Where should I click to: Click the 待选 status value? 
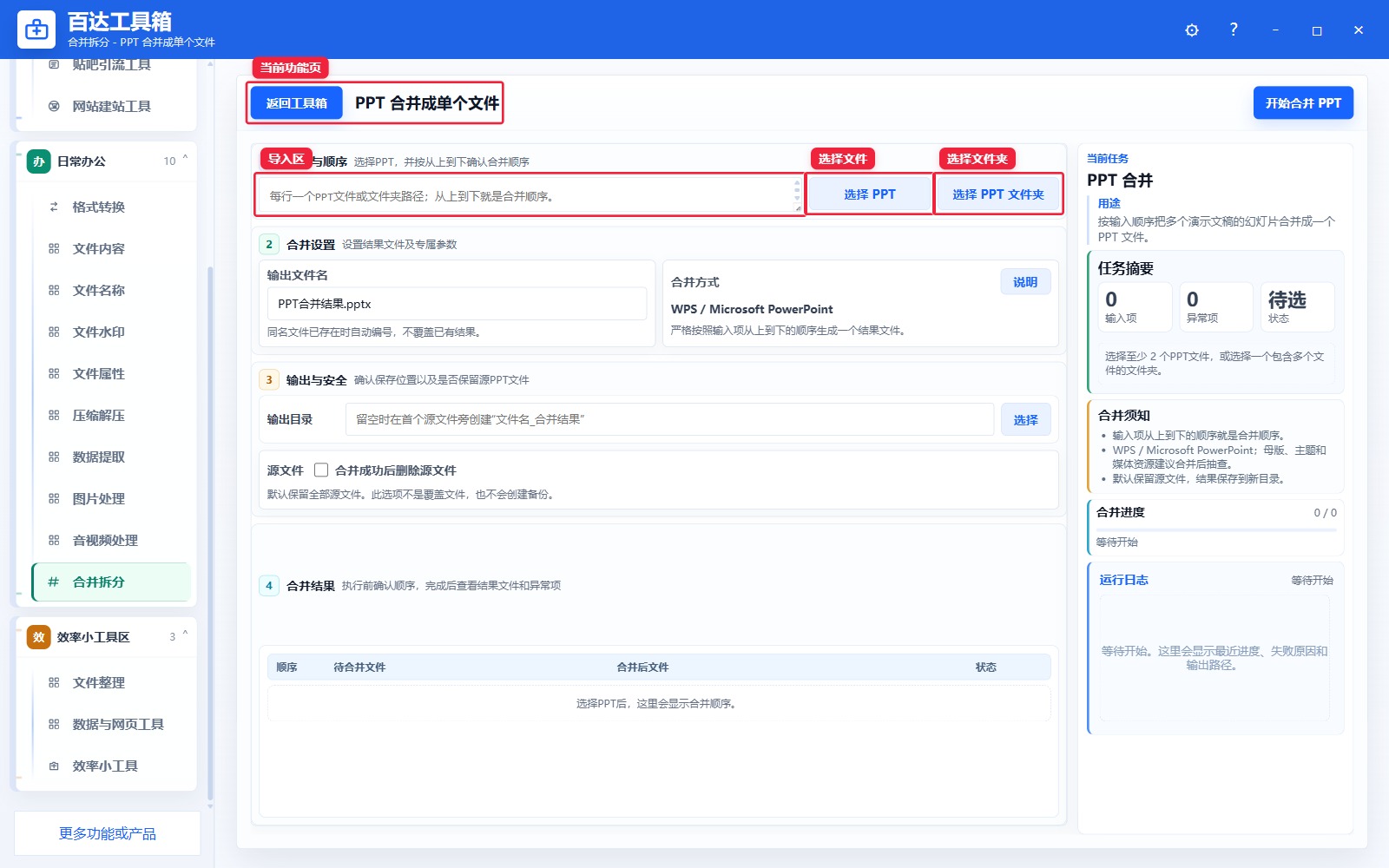pos(1287,300)
